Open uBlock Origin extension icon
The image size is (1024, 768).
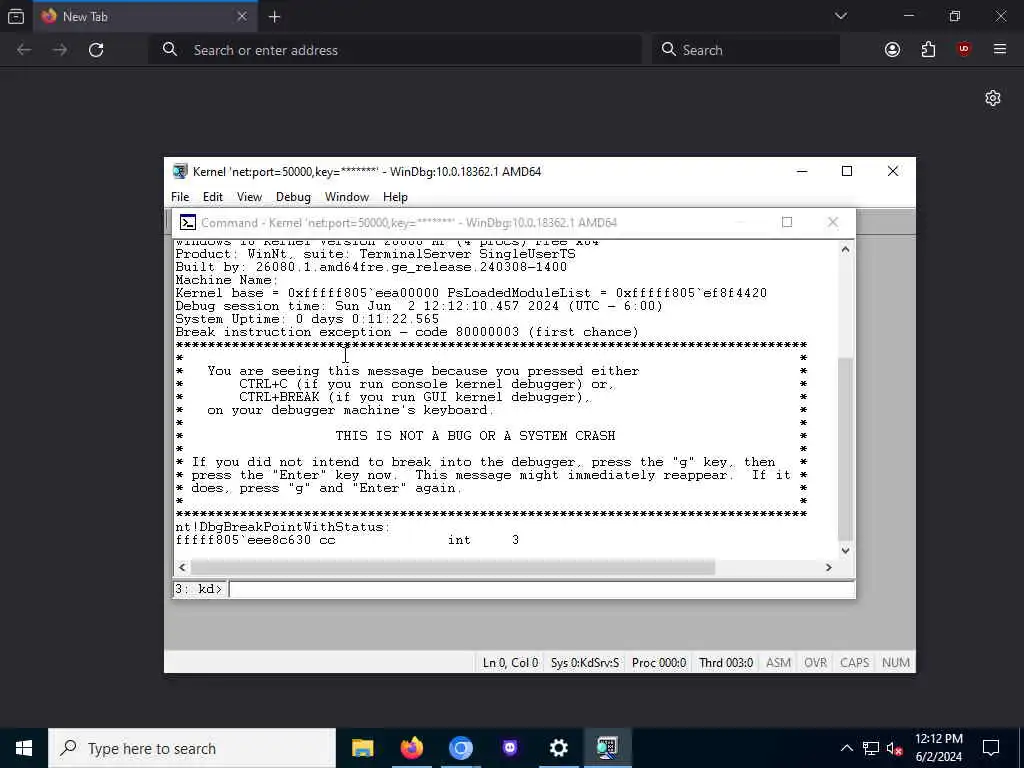[x=964, y=50]
